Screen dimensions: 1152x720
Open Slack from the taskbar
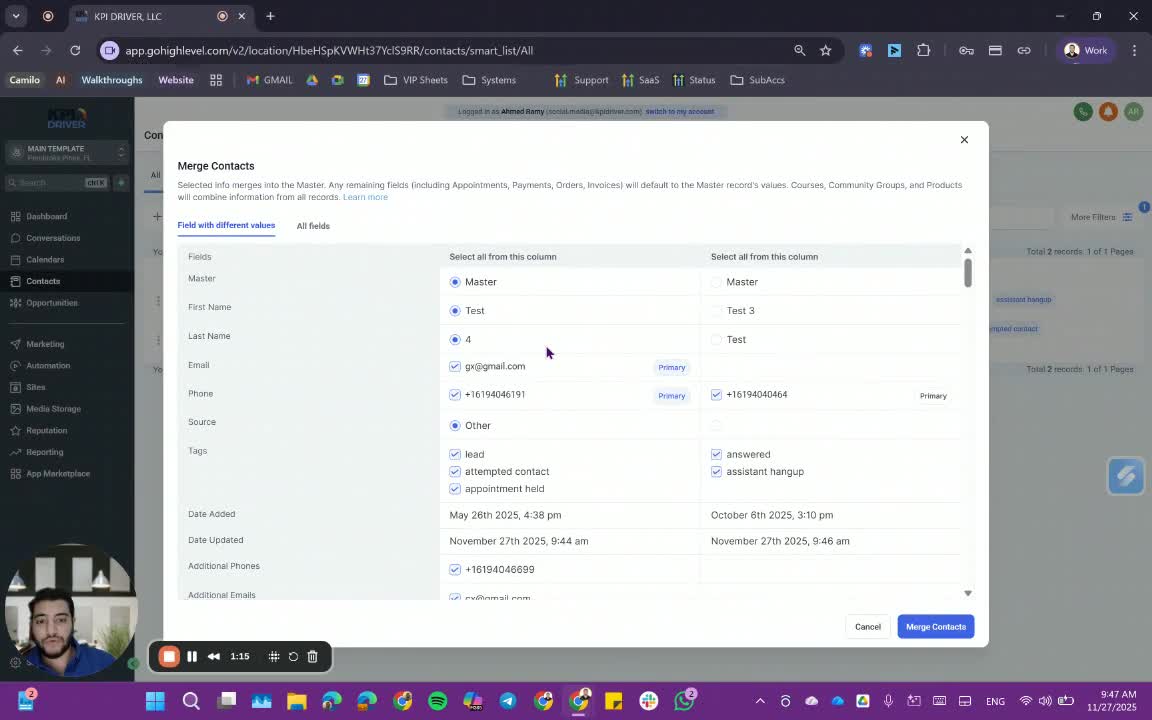pos(649,701)
